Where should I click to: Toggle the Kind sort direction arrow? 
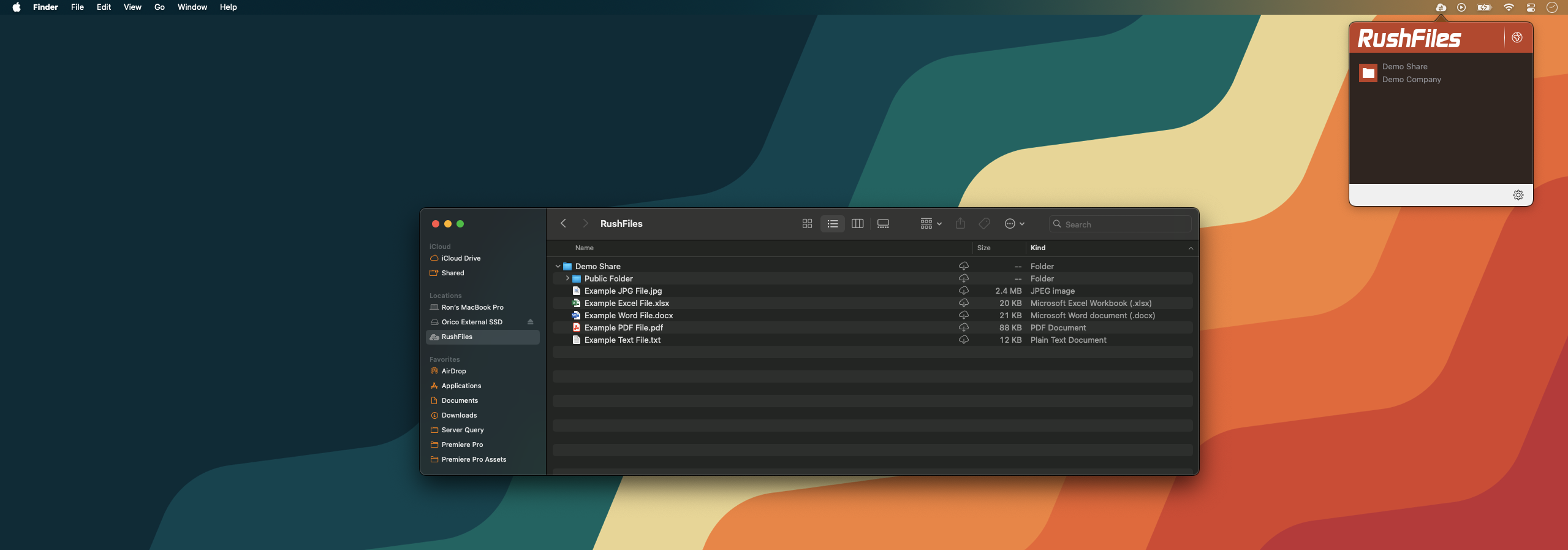1191,248
